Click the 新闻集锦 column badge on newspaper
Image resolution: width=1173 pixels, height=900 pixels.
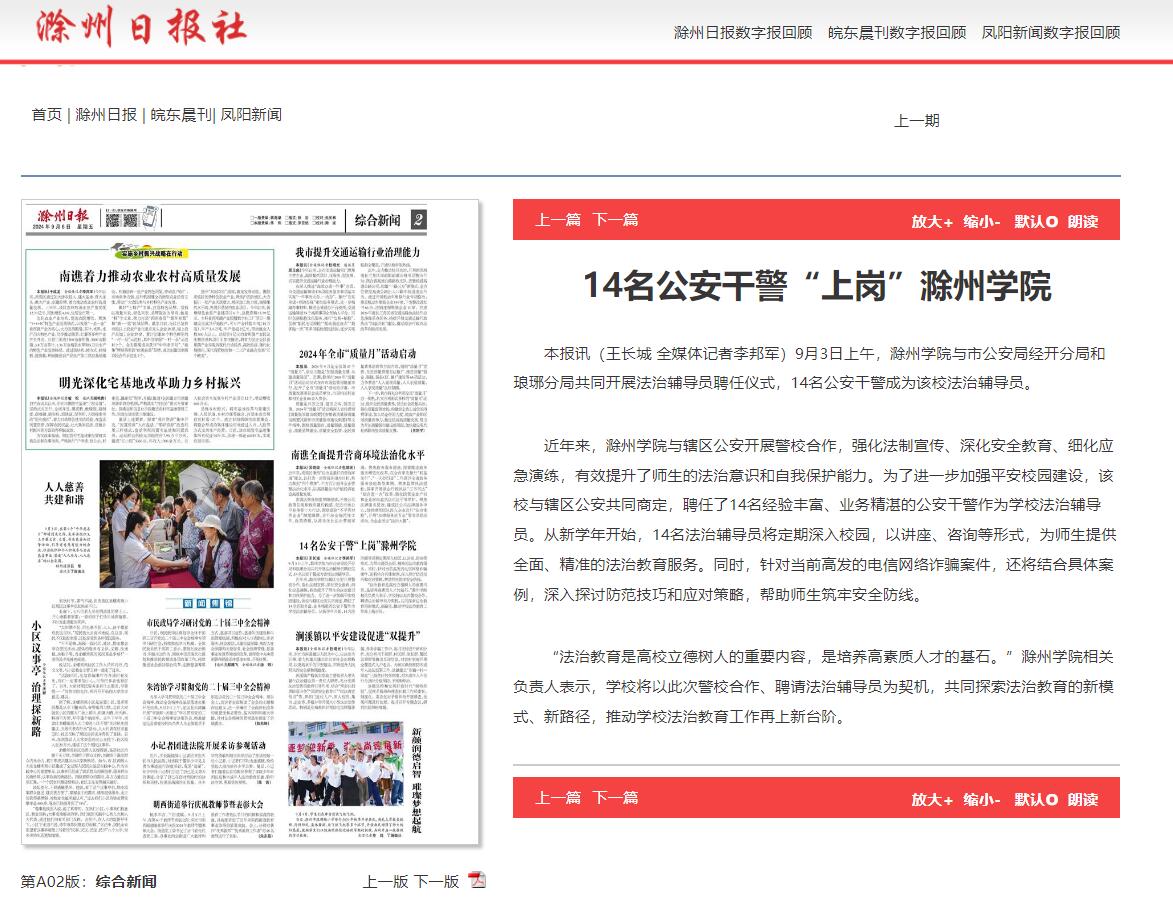[x=208, y=603]
